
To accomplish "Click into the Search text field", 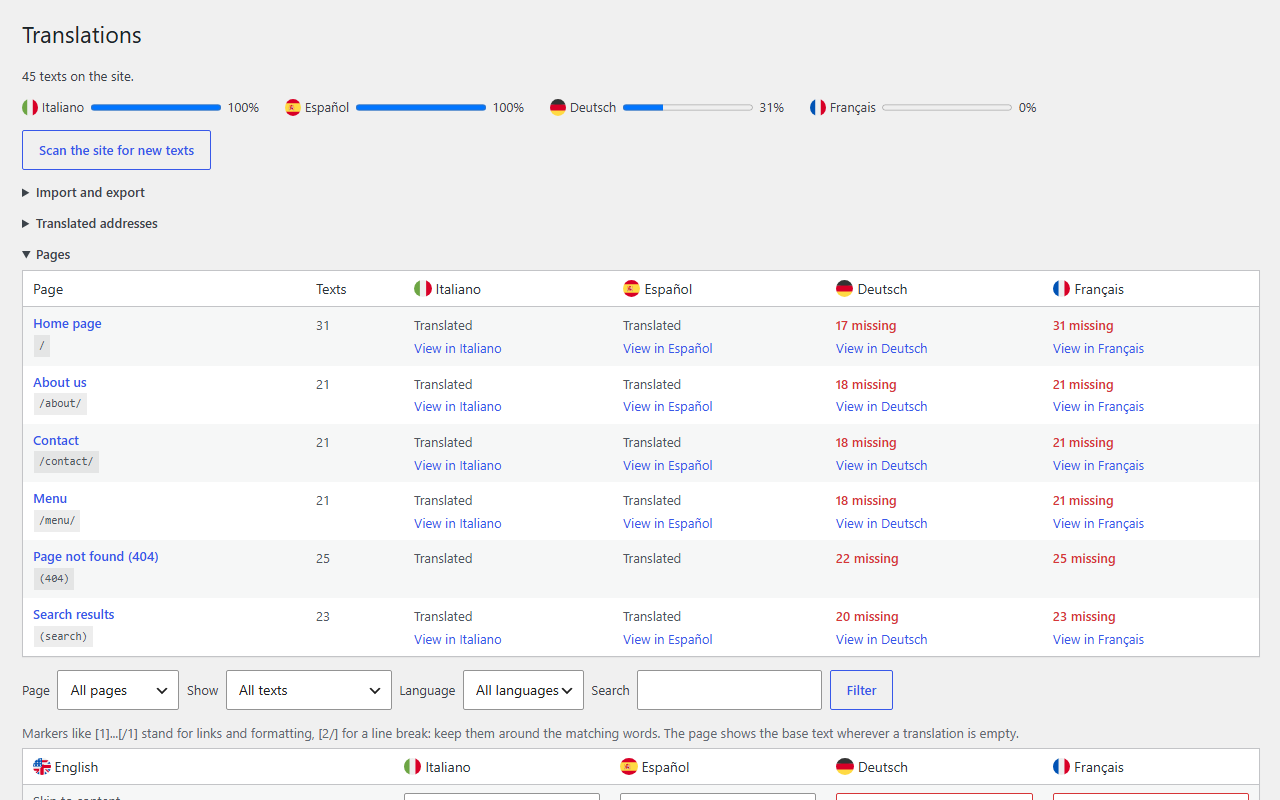I will click(729, 690).
